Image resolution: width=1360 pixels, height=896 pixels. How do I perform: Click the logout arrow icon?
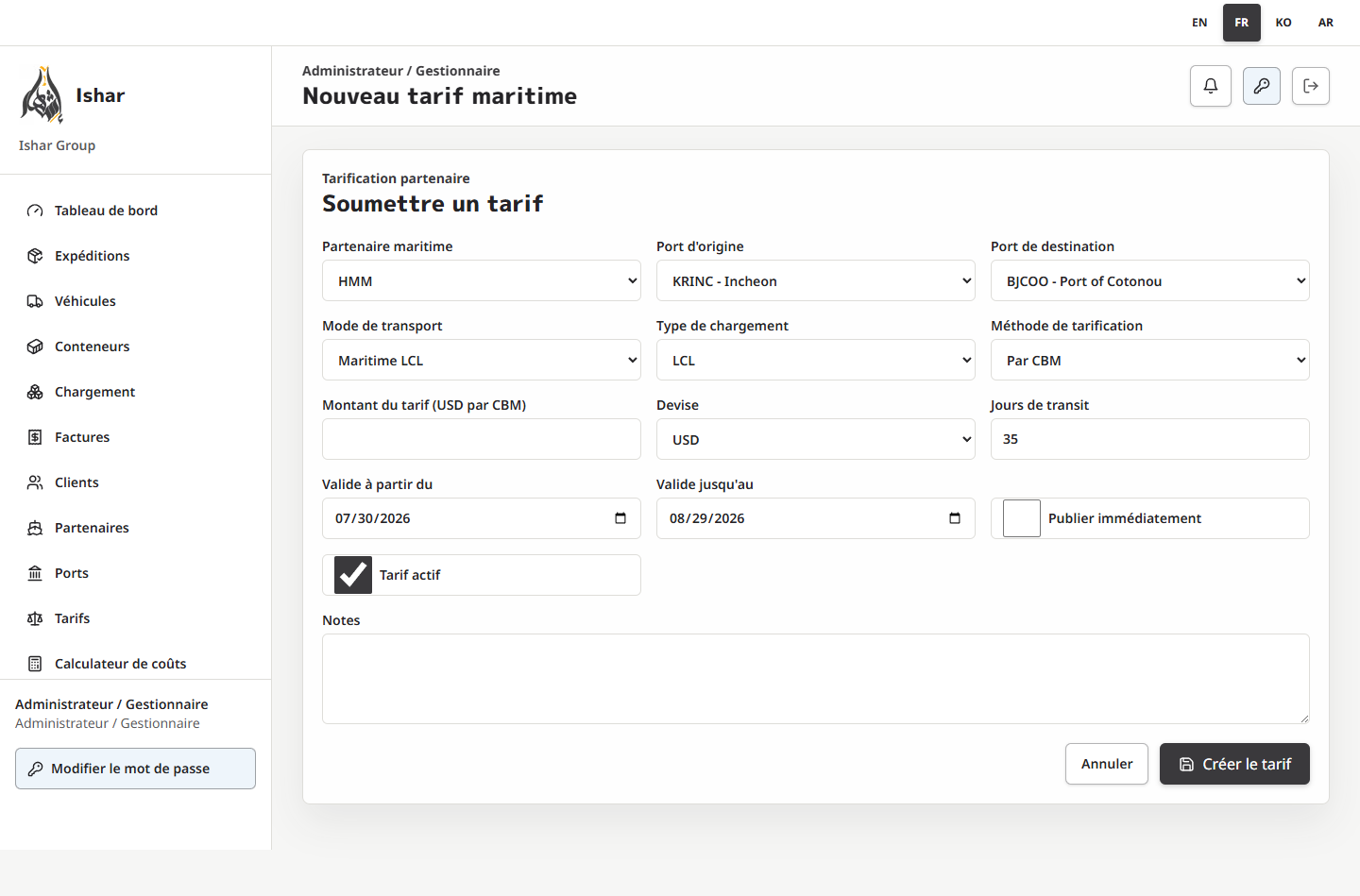[x=1311, y=86]
